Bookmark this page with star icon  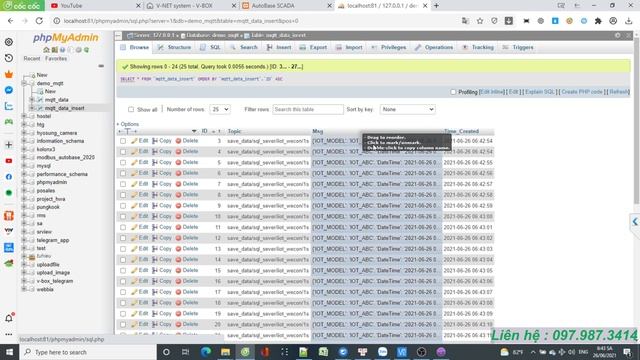480,20
